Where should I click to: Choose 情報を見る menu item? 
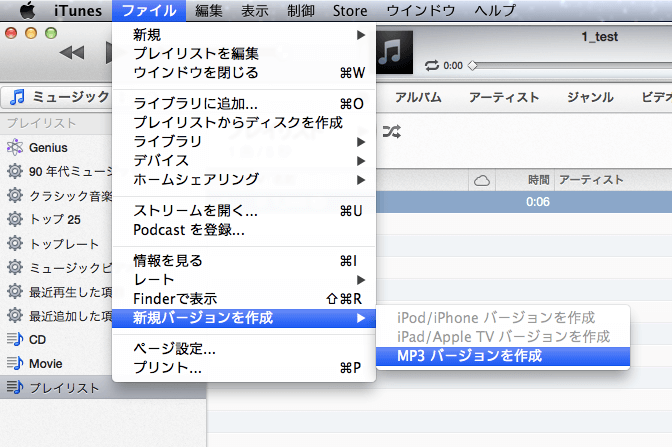[x=244, y=261]
